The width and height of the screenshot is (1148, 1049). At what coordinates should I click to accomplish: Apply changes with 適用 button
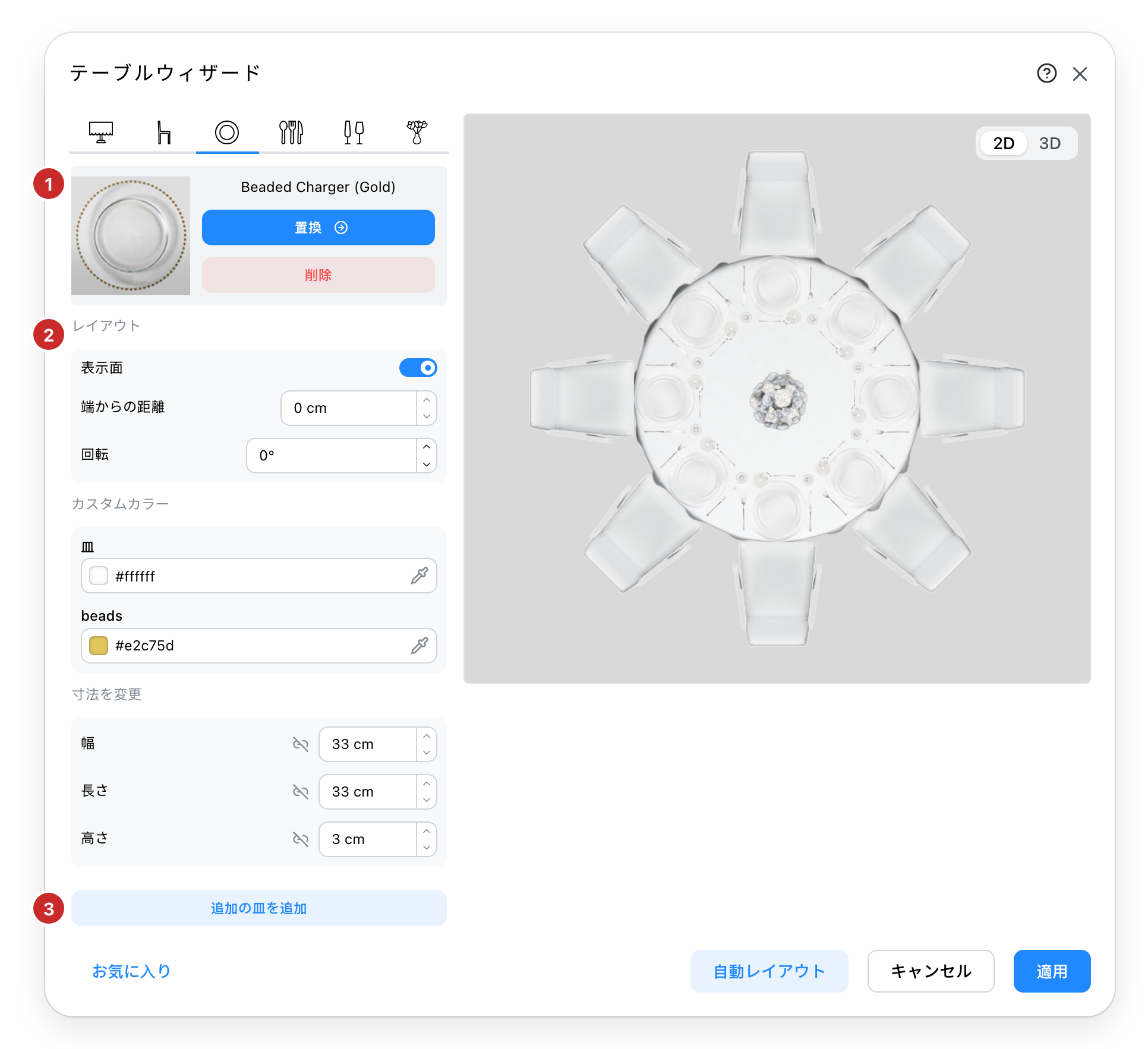pyautogui.click(x=1052, y=971)
